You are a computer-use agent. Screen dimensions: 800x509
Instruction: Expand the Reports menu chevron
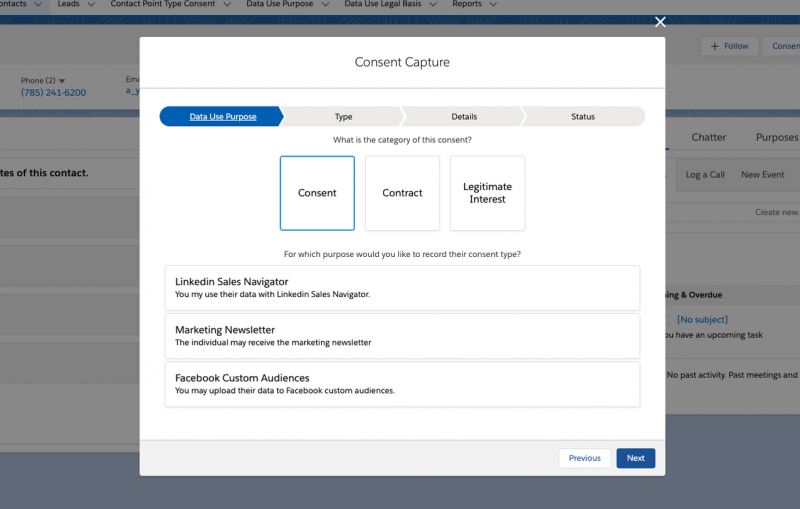(x=493, y=4)
